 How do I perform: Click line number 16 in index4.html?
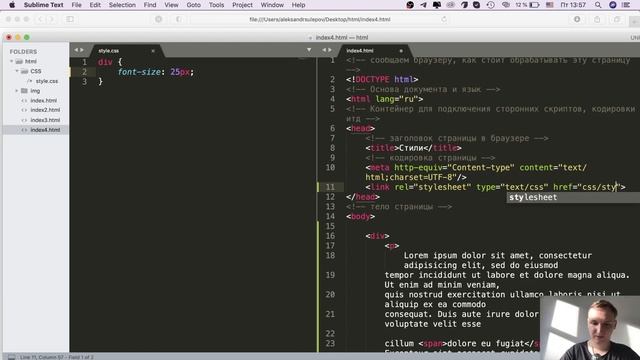330,236
